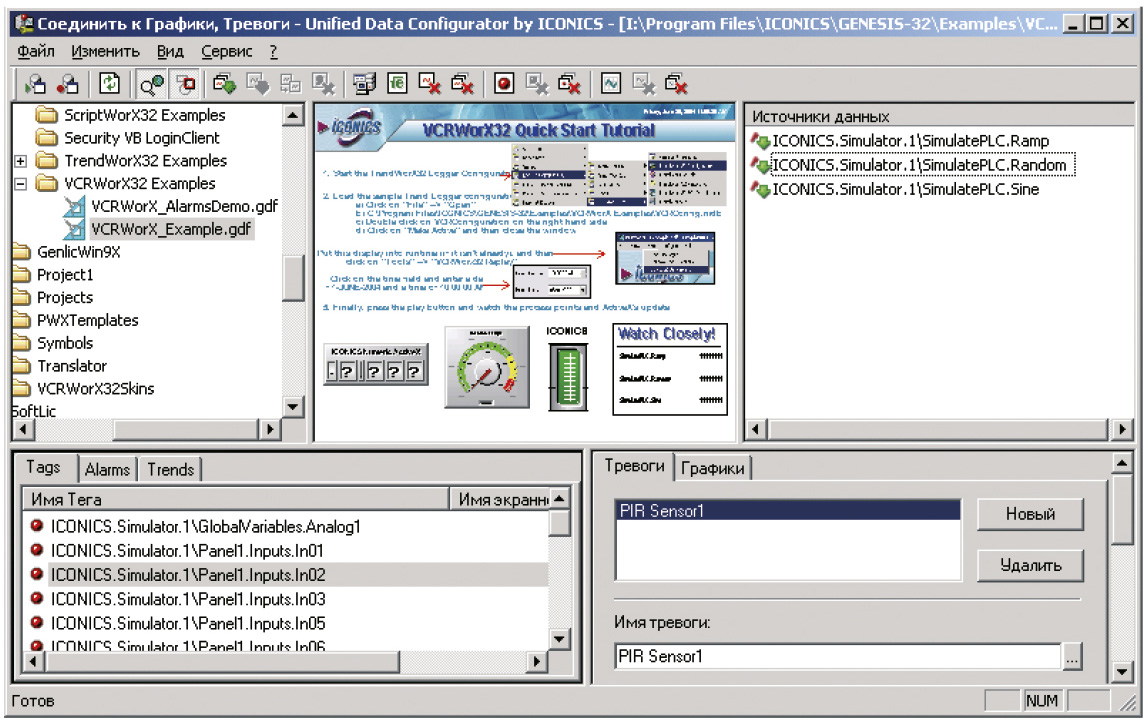1148x722 pixels.
Task: Collapse the VCRWorX32 Examples folder
Action: pos(20,184)
